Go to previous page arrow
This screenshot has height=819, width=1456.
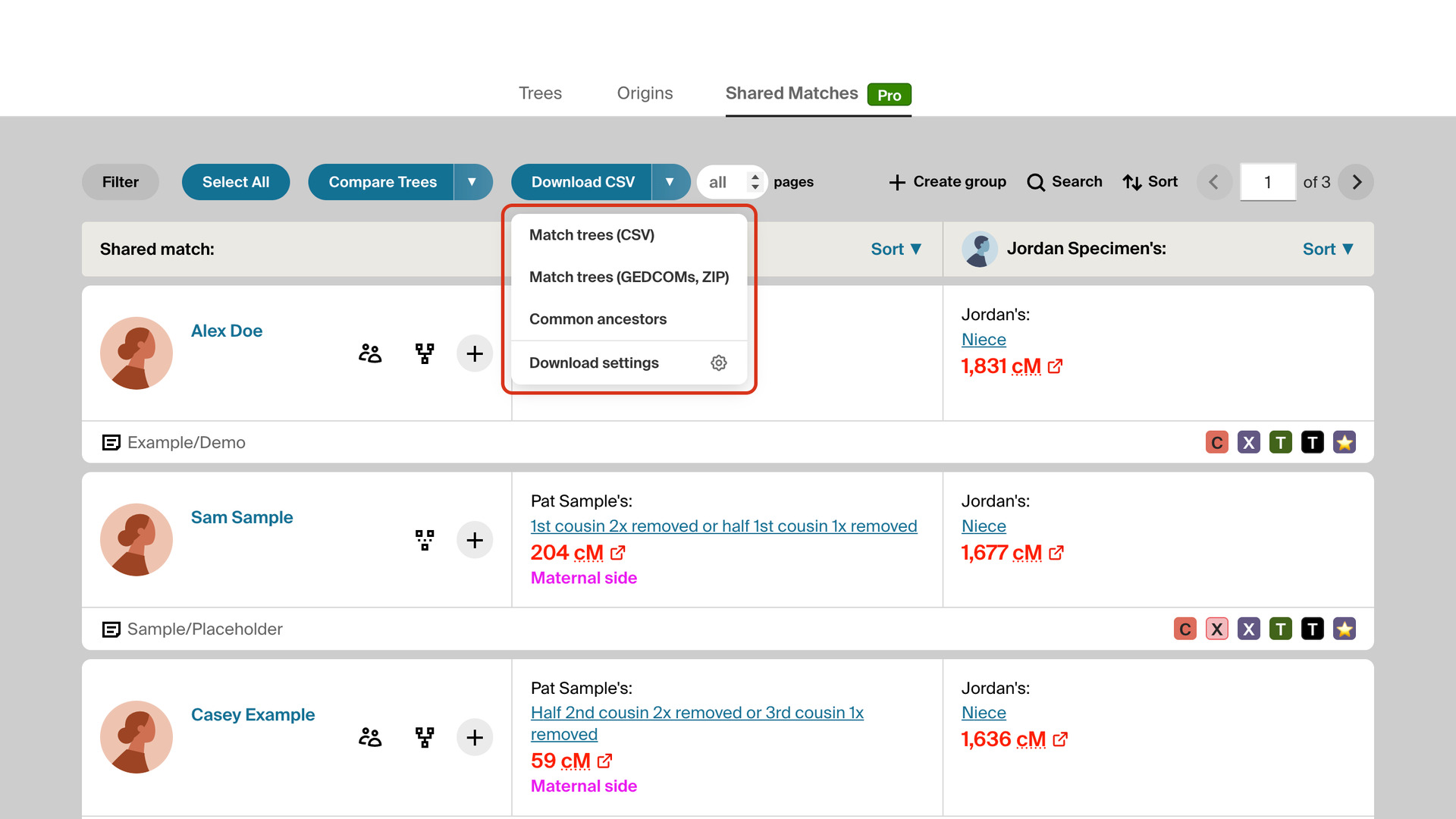(x=1214, y=182)
